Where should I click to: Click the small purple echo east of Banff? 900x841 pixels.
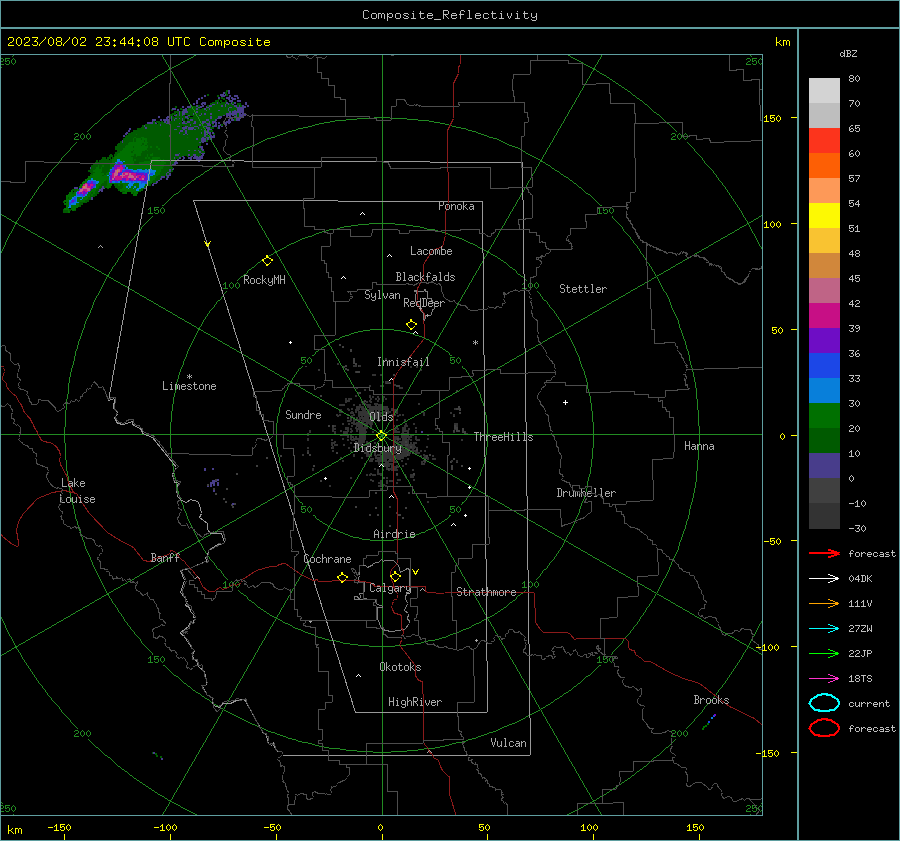pos(215,485)
